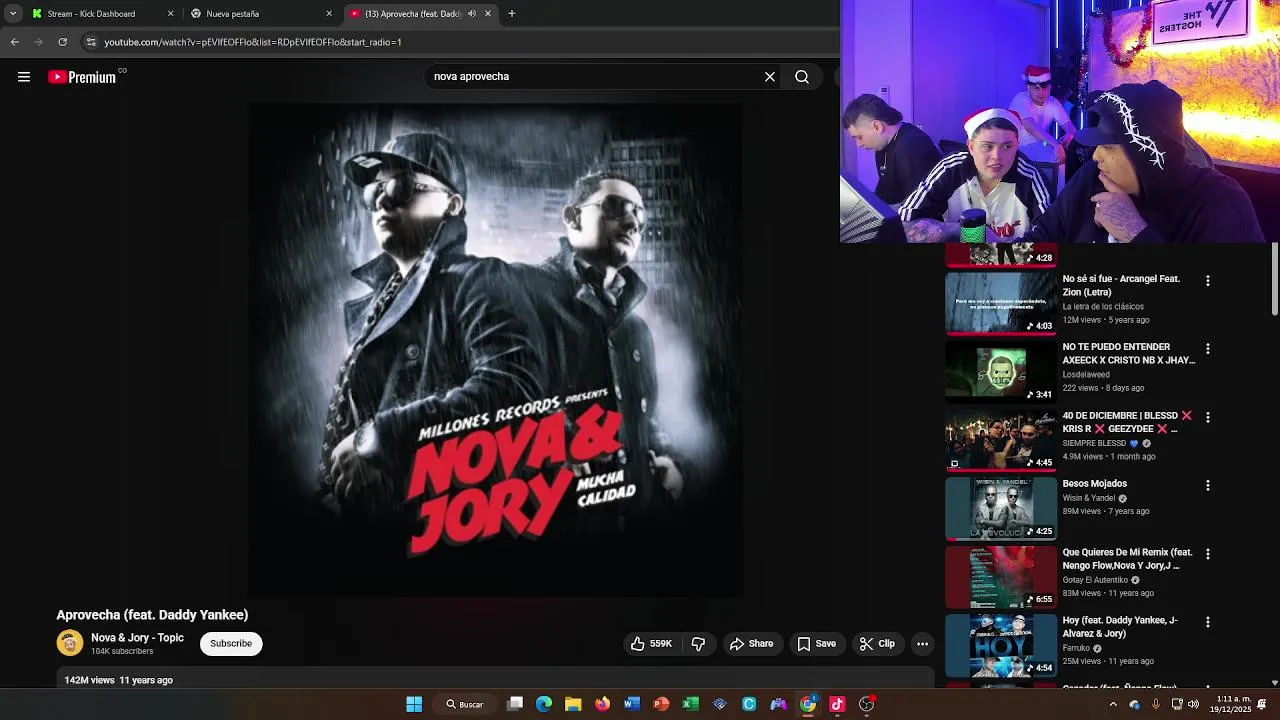Go back in browser history
The height and width of the screenshot is (720, 1280).
(x=14, y=42)
